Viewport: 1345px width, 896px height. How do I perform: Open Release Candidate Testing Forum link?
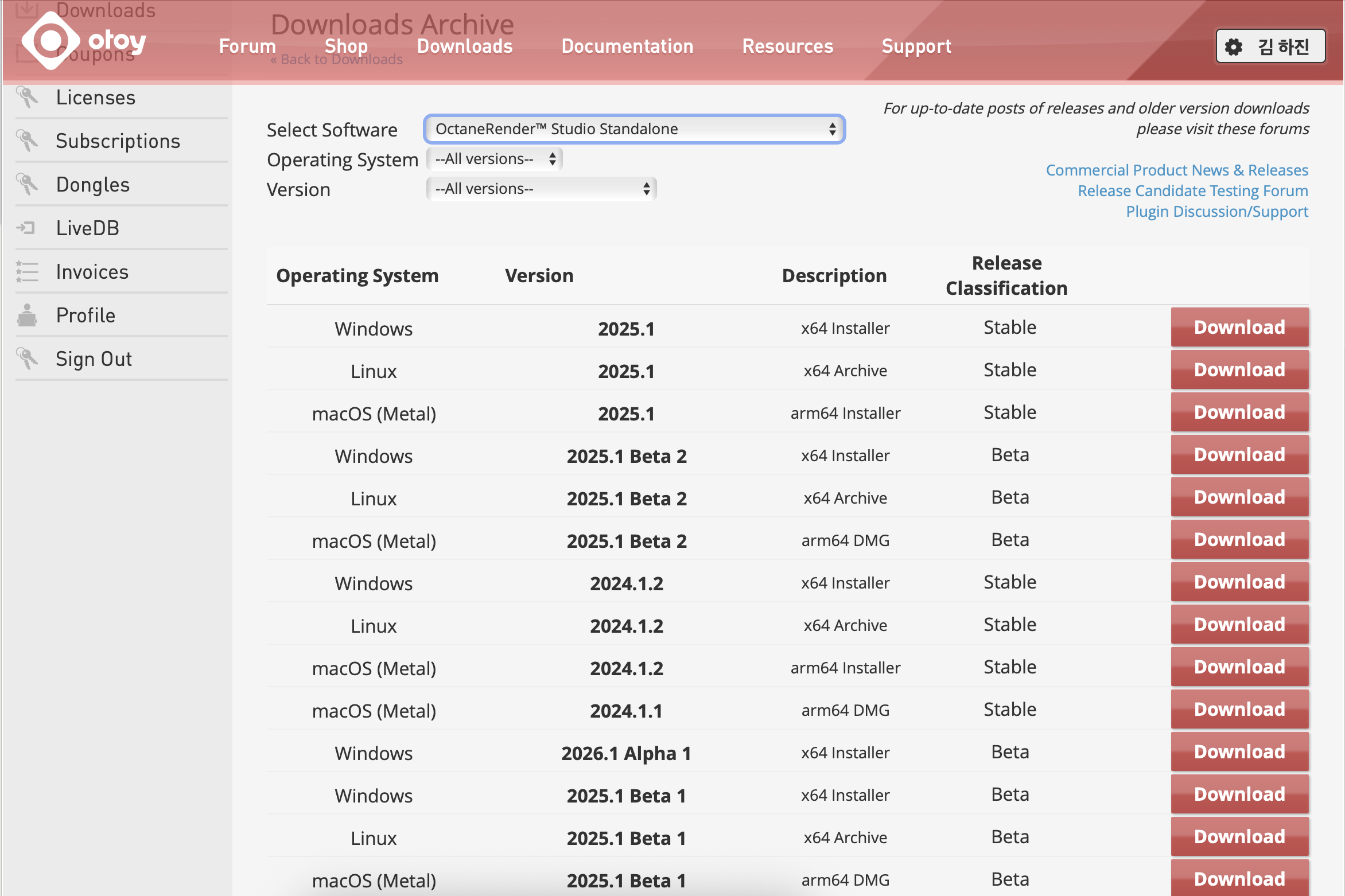[x=1193, y=191]
